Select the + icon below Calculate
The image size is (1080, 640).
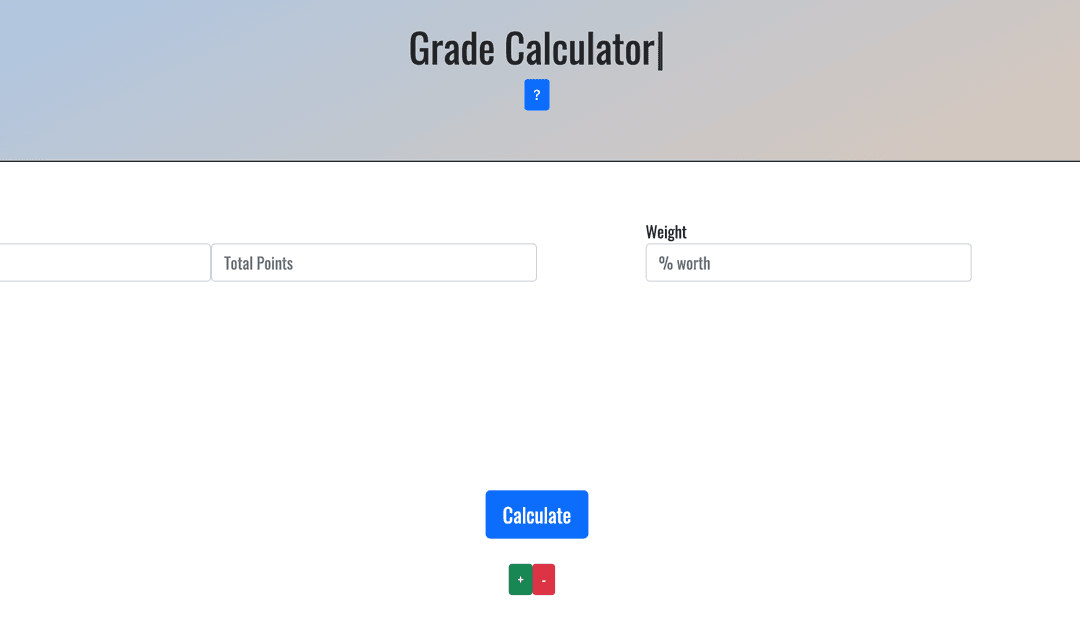coord(520,579)
